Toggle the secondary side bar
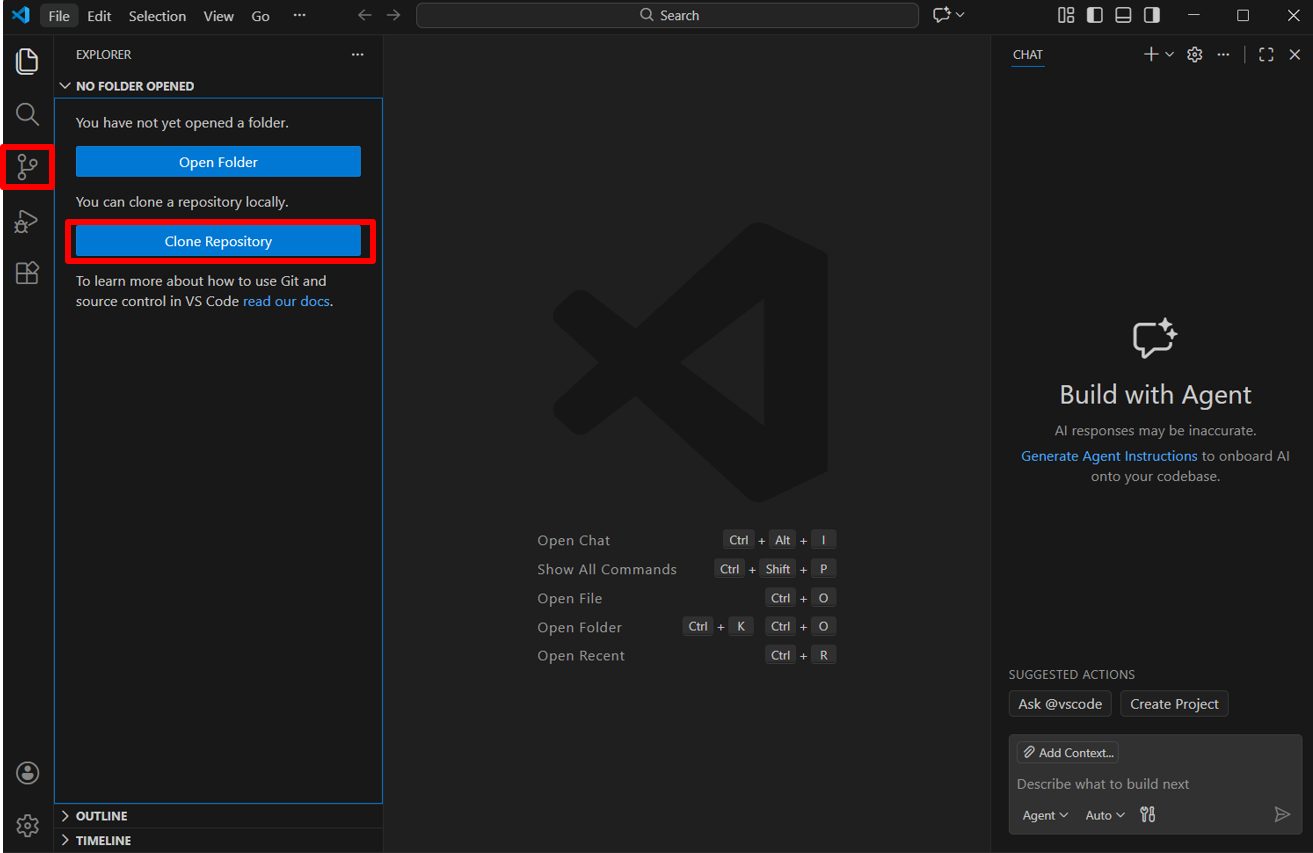 (x=1152, y=15)
